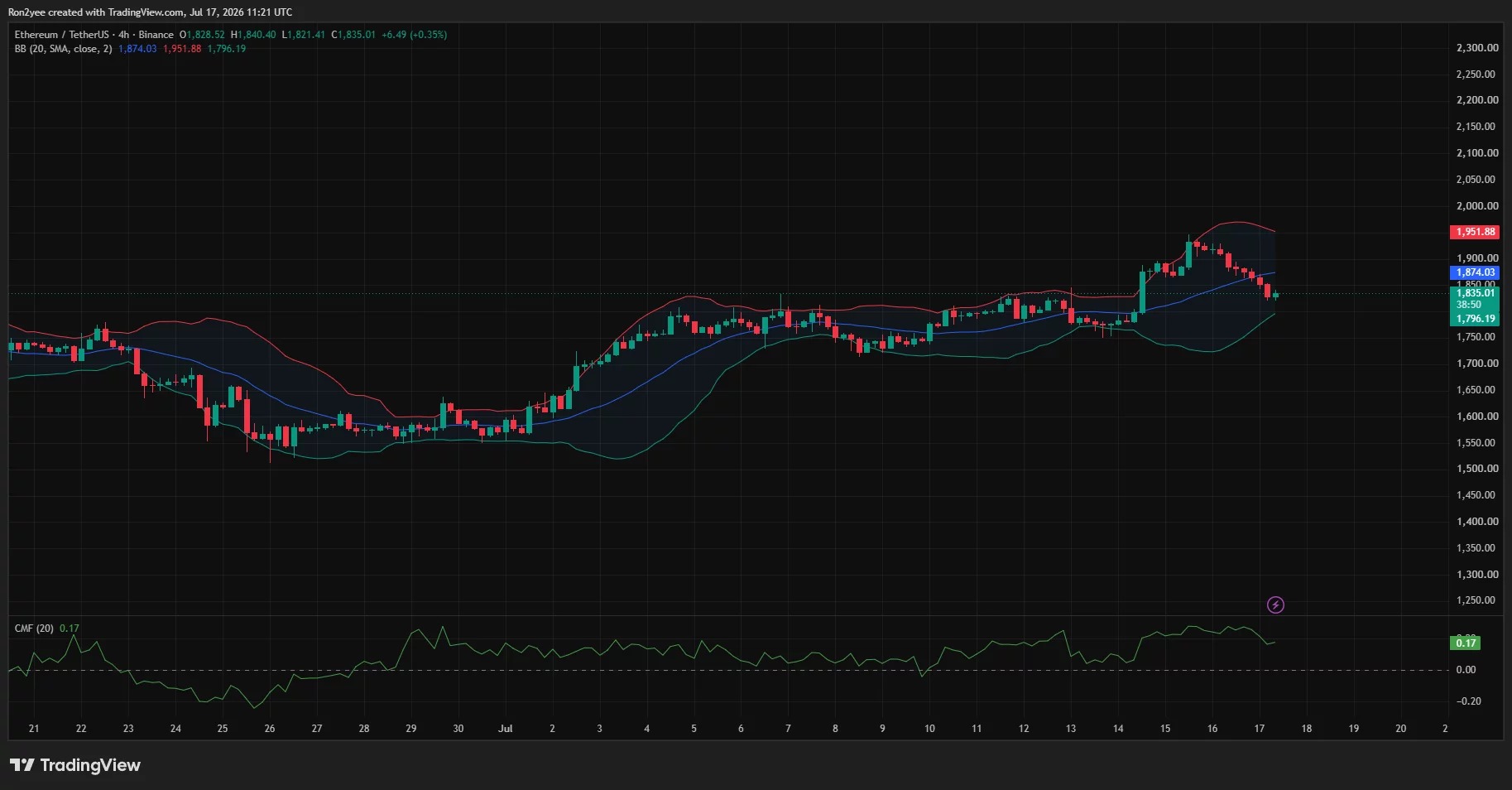Image resolution: width=1512 pixels, height=790 pixels.
Task: Click the high price value H1,840.40
Action: (x=253, y=35)
